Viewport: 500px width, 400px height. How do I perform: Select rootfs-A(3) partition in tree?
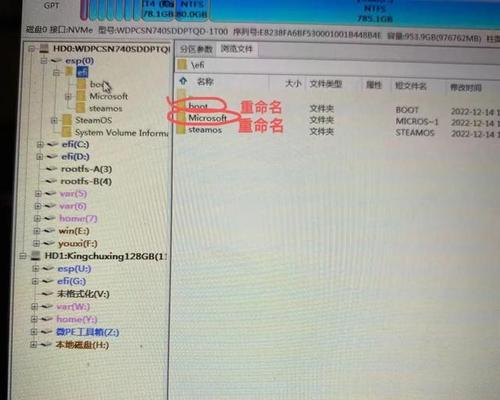coord(86,169)
